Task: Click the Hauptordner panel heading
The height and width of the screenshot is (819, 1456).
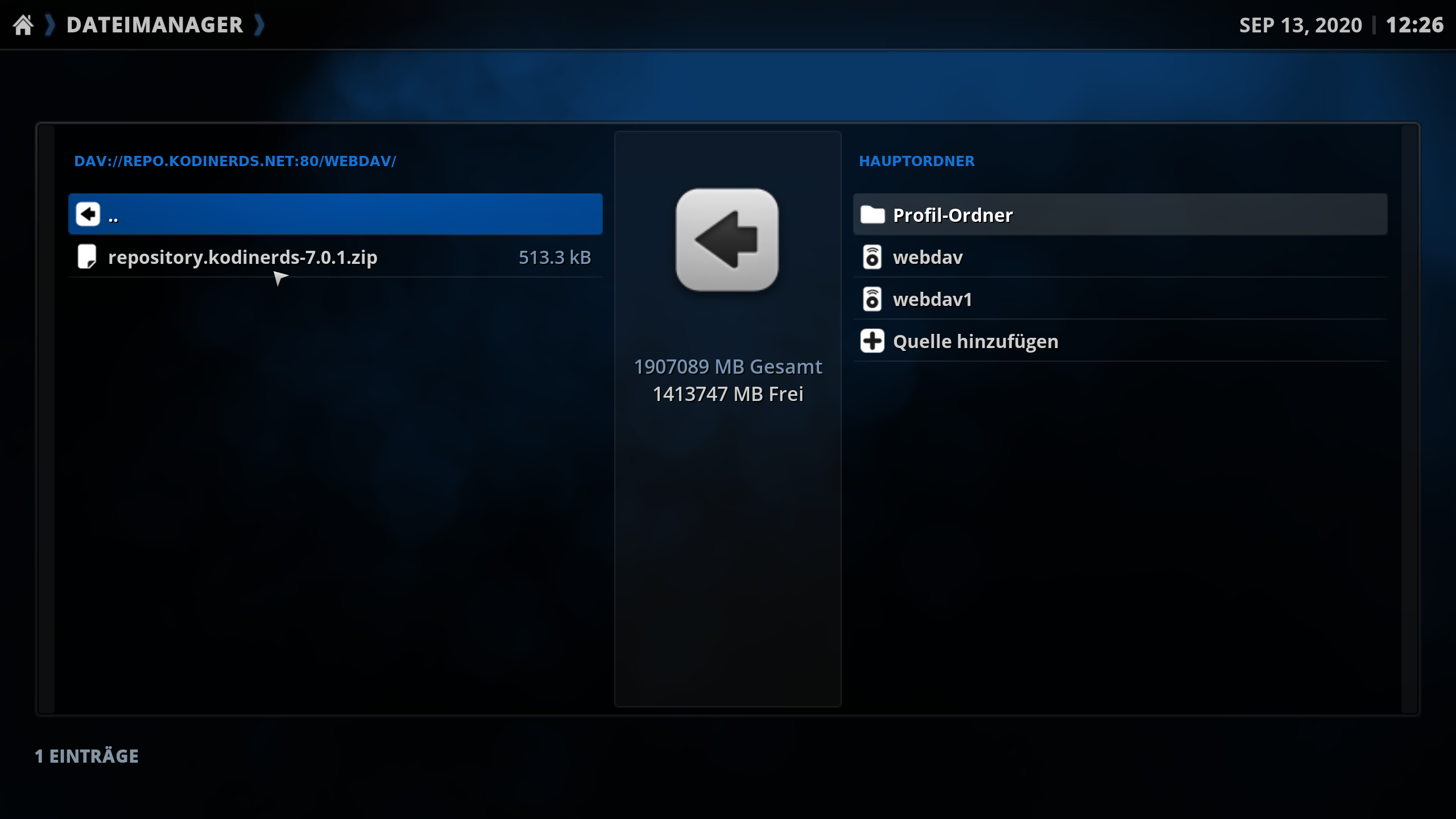Action: pos(916,161)
